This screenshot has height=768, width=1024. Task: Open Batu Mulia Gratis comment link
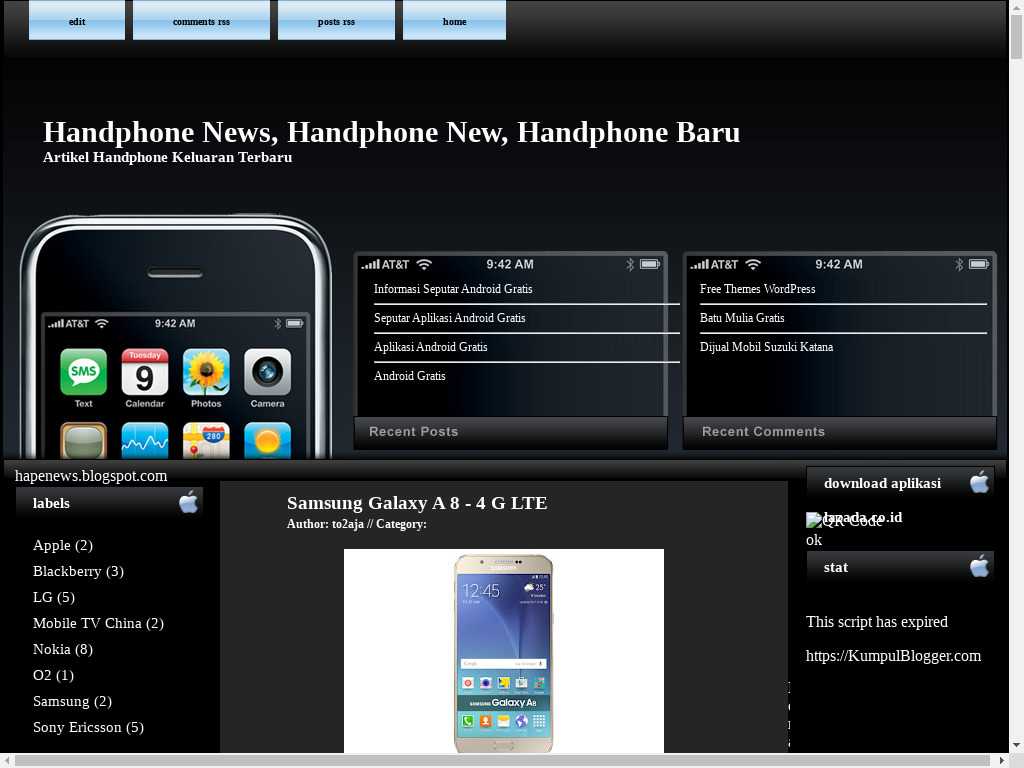point(742,318)
